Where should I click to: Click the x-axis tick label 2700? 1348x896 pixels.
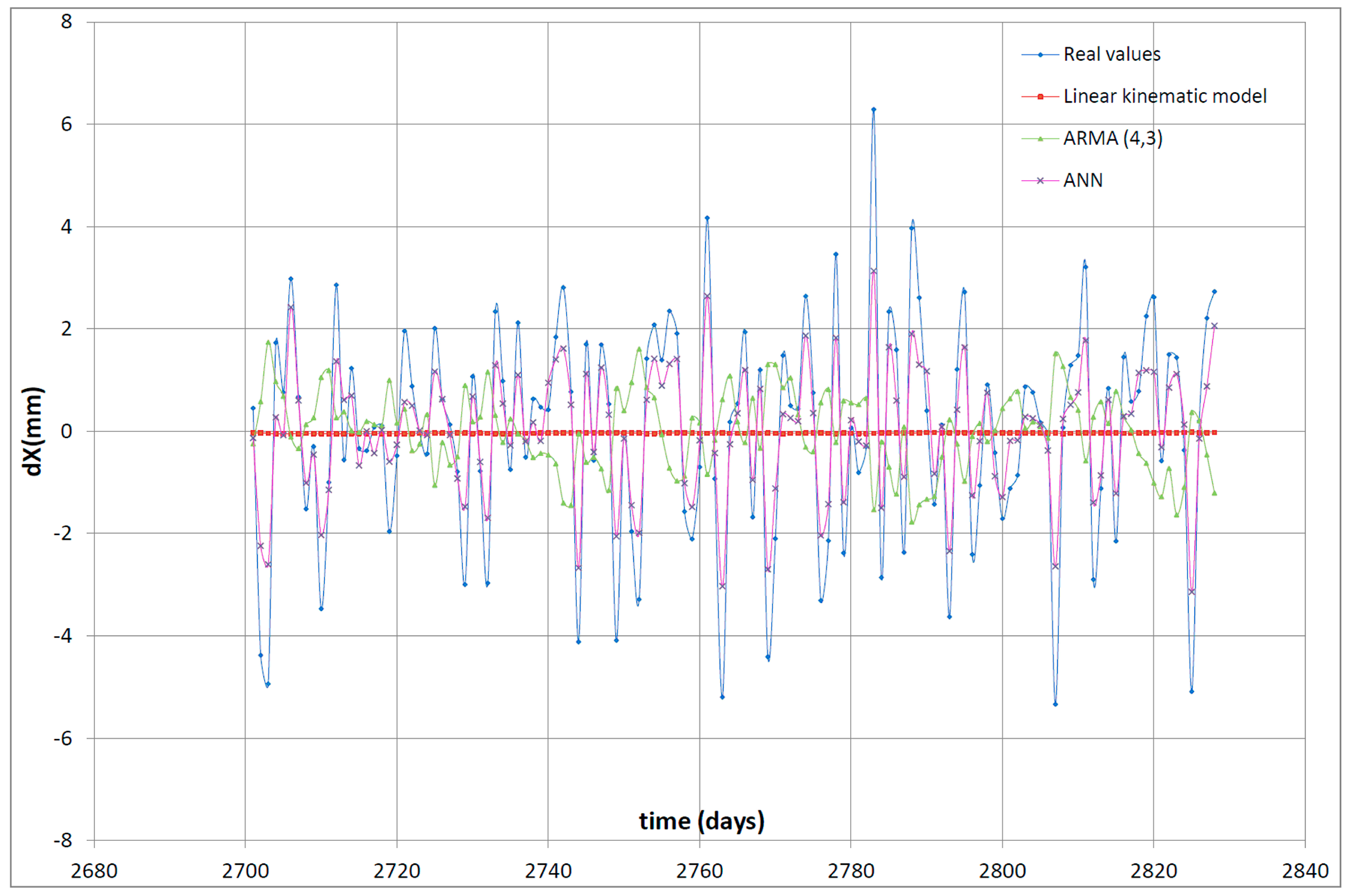(245, 871)
